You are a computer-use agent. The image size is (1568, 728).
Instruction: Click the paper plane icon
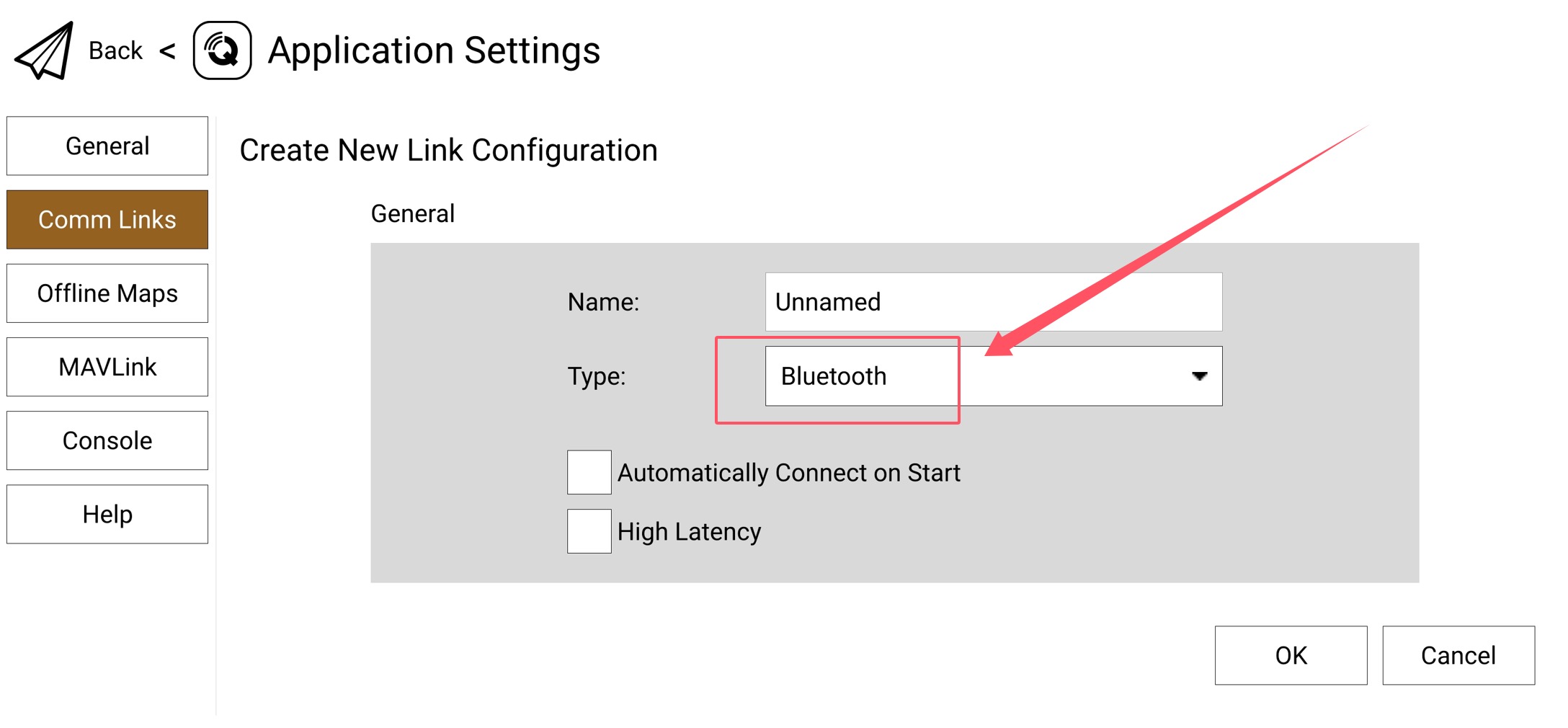(x=45, y=50)
